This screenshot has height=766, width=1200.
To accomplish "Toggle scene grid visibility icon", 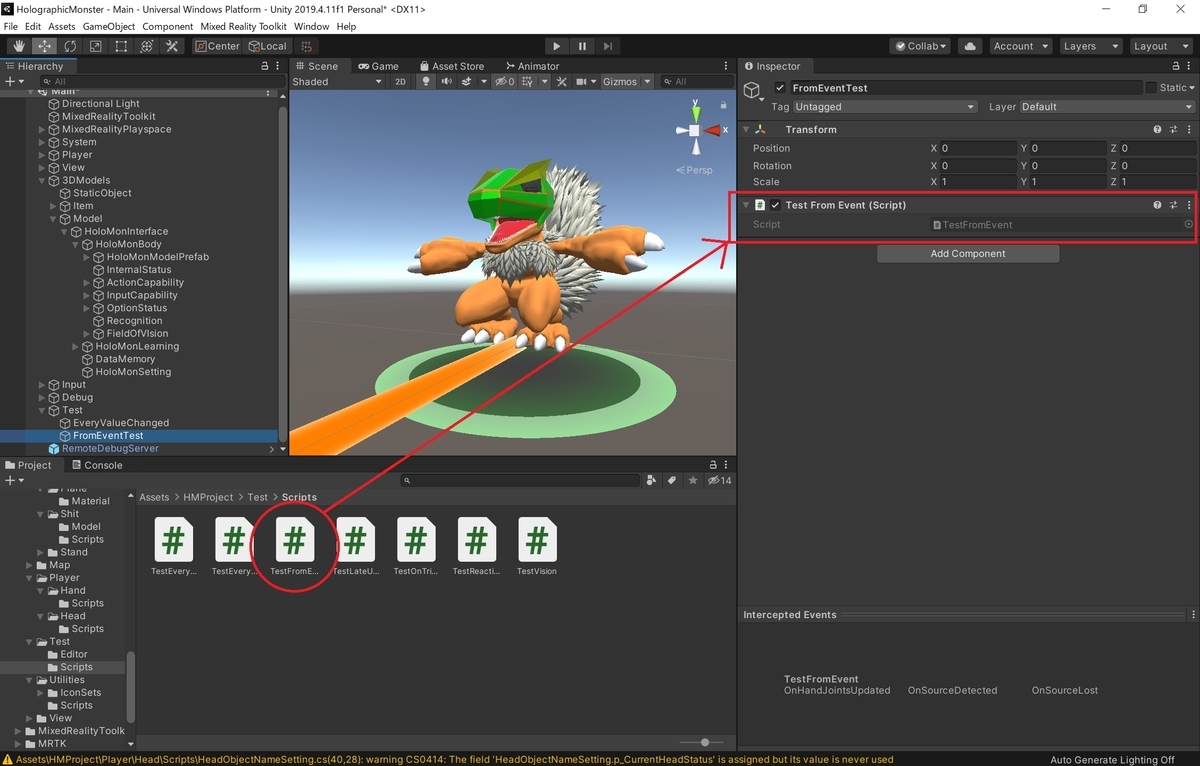I will pyautogui.click(x=526, y=82).
